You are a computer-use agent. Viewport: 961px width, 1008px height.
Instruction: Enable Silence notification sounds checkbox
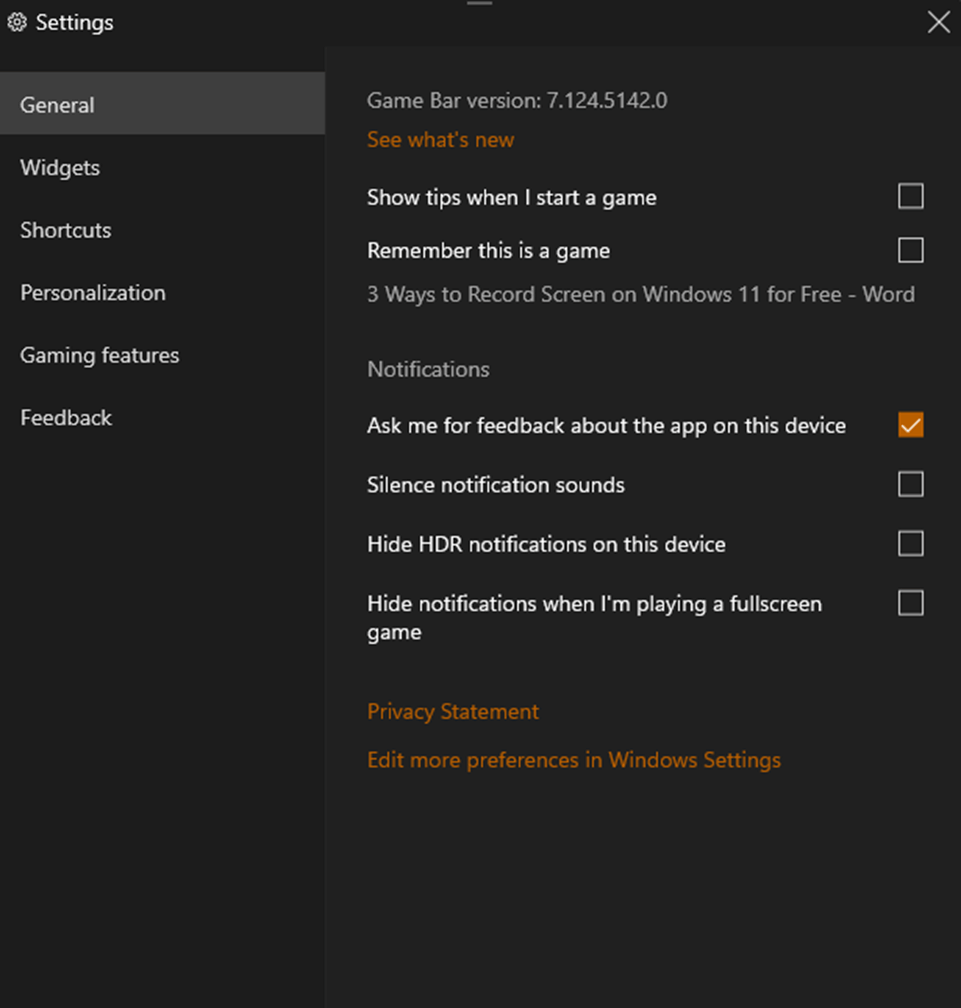tap(910, 485)
